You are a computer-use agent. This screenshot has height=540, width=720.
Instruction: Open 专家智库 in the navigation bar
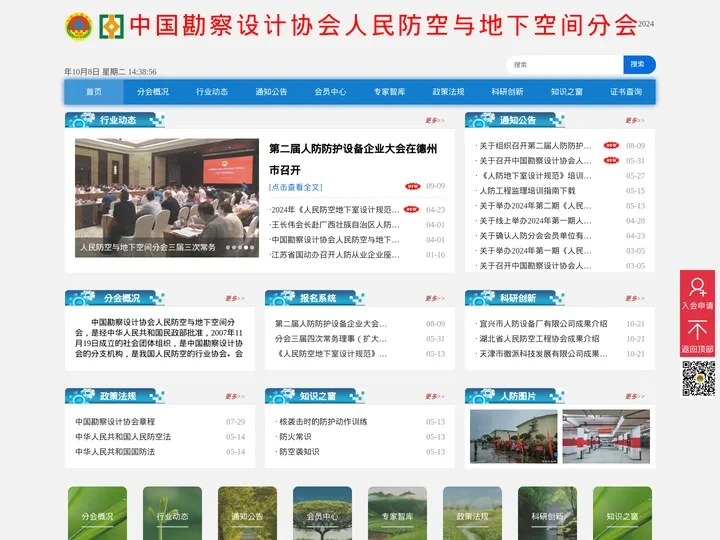click(x=389, y=92)
